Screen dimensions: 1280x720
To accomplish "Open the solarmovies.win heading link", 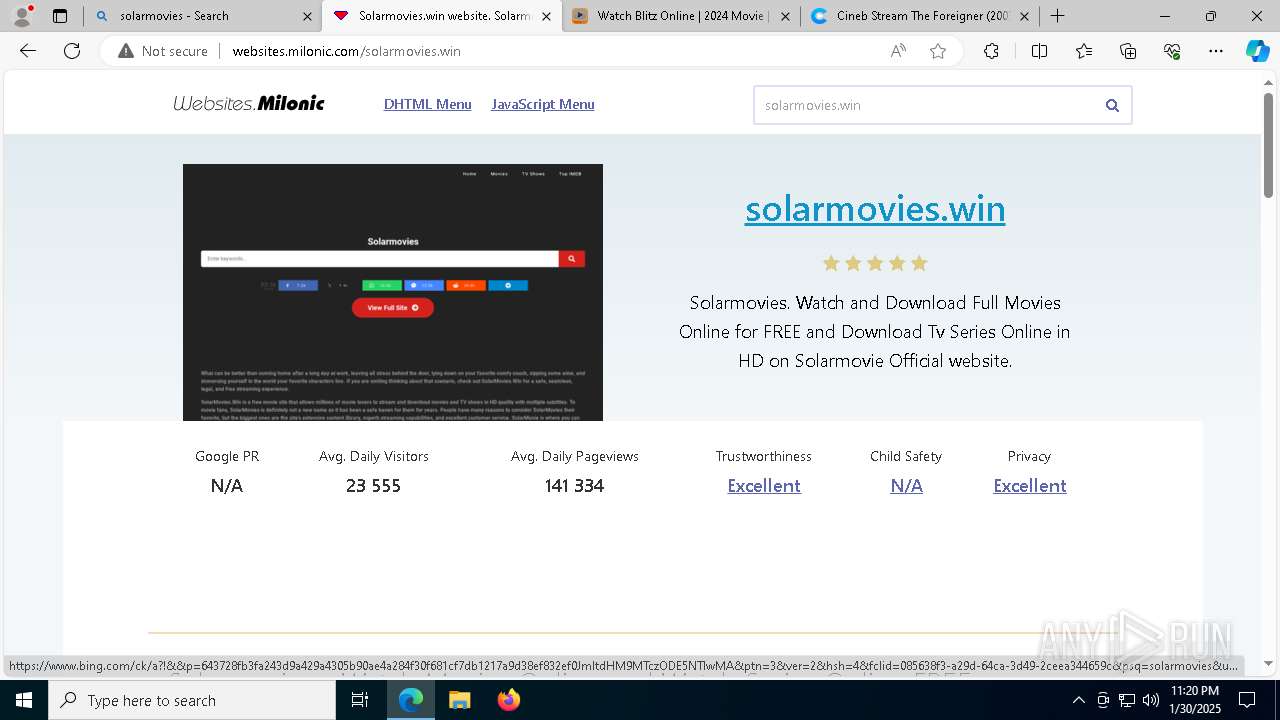I will coord(875,209).
